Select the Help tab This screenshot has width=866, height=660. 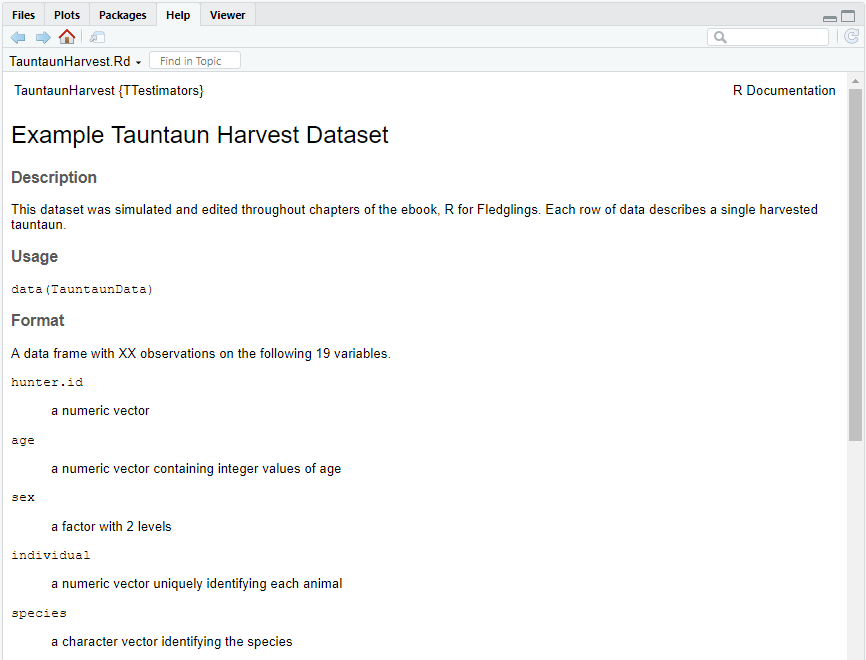178,15
